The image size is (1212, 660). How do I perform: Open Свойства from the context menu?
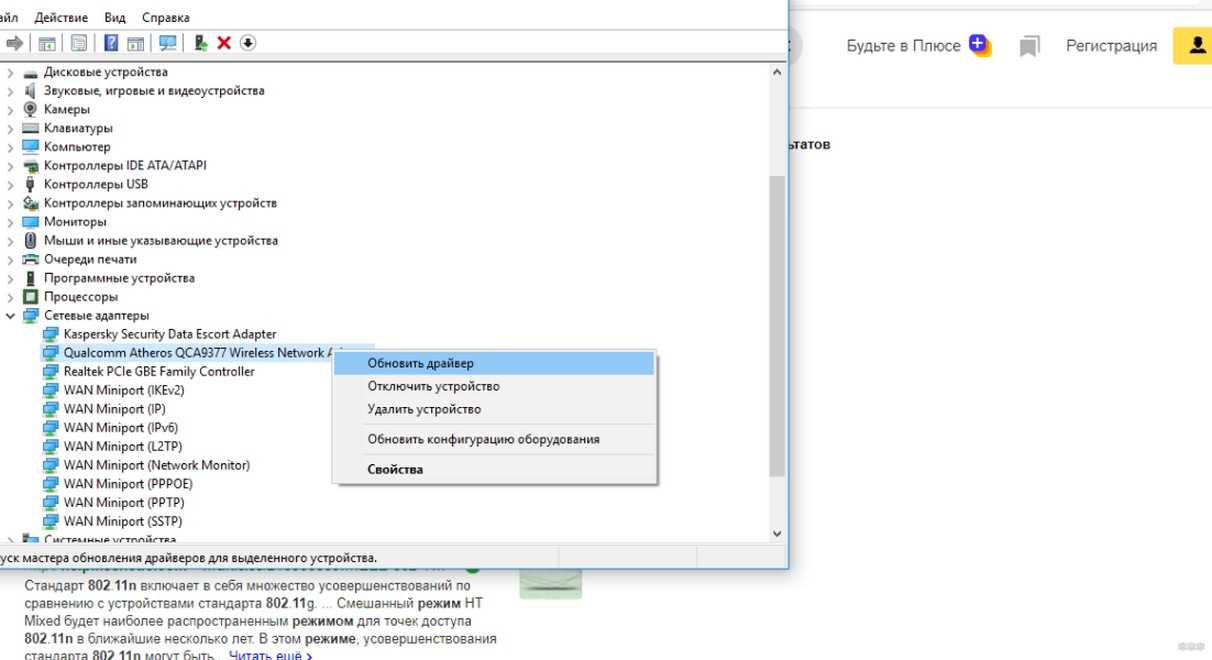pyautogui.click(x=395, y=469)
